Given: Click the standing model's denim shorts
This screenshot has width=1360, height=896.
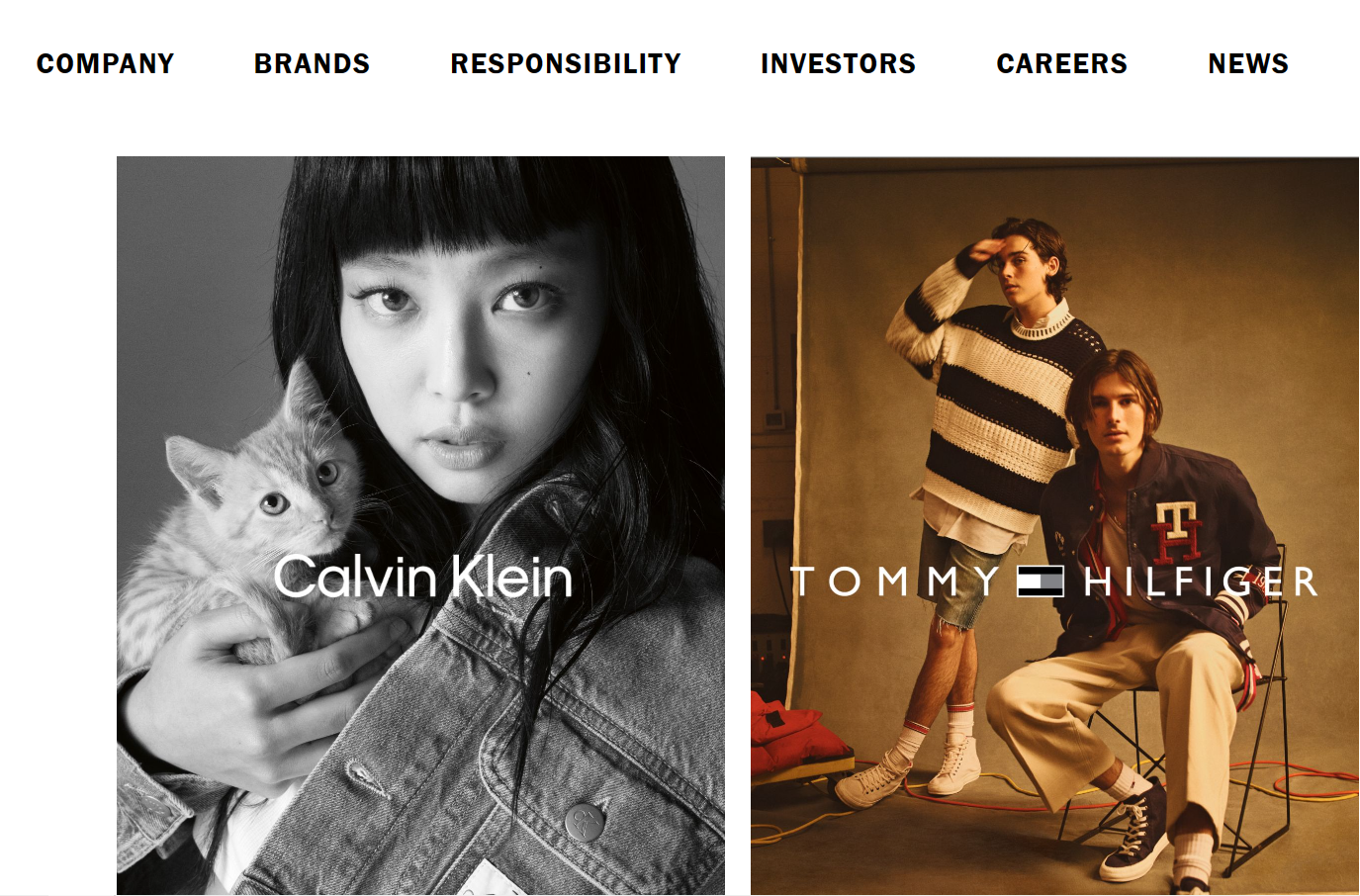Looking at the screenshot, I should coord(957,574).
